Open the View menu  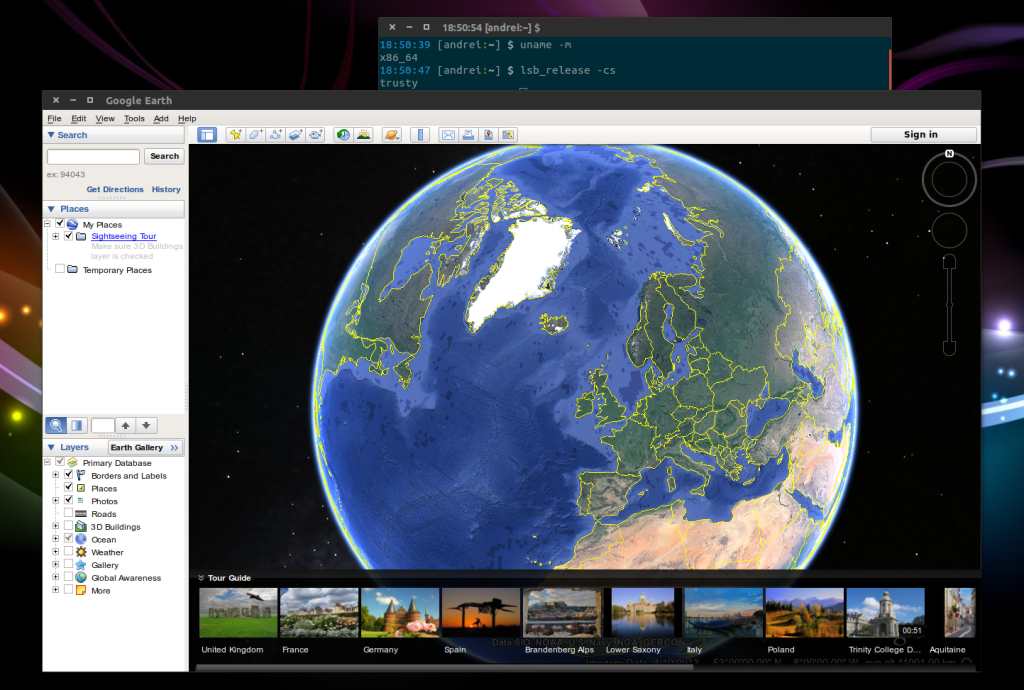tap(104, 118)
